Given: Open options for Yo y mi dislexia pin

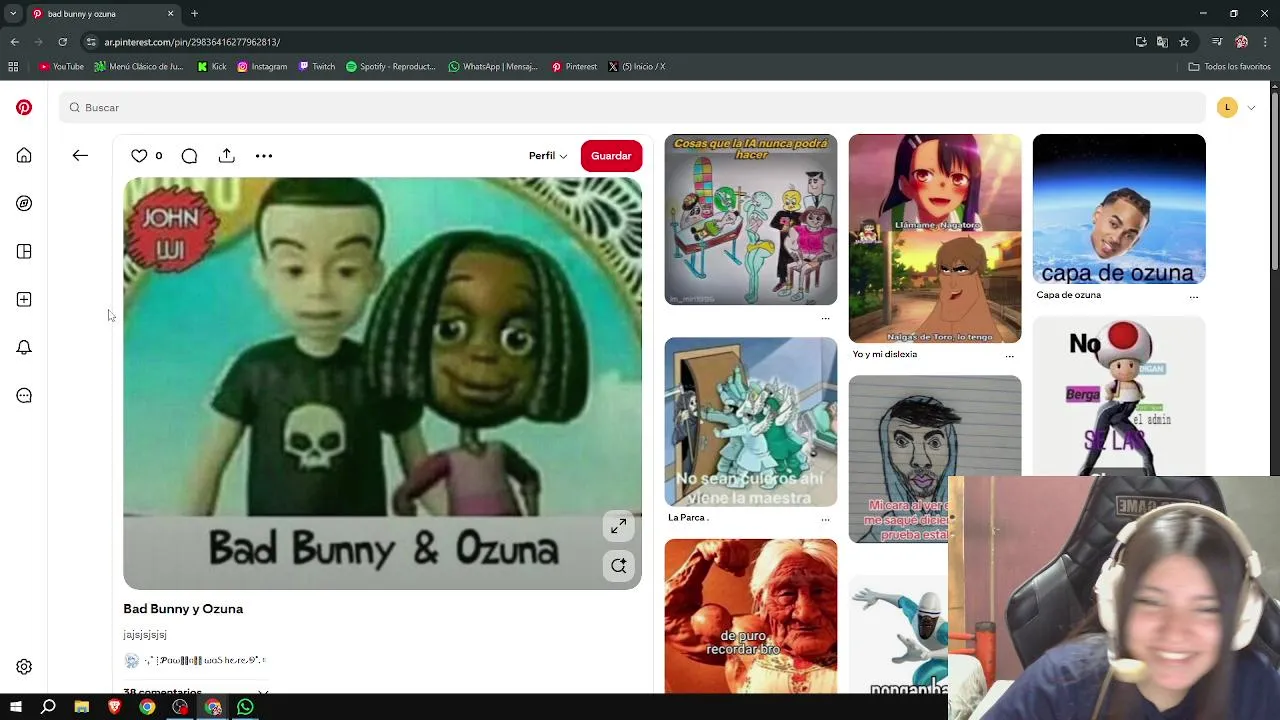Looking at the screenshot, I should point(1009,356).
